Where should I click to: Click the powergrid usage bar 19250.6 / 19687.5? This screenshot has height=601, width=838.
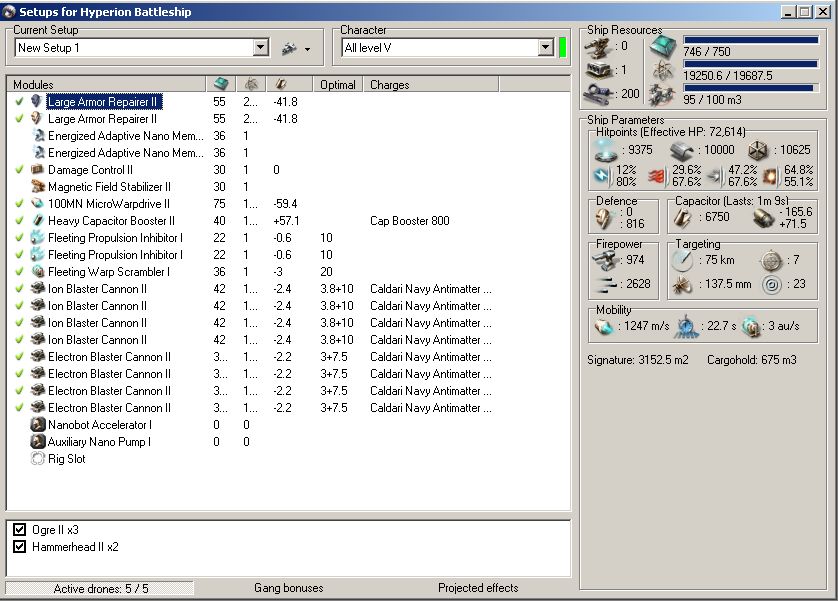click(751, 64)
